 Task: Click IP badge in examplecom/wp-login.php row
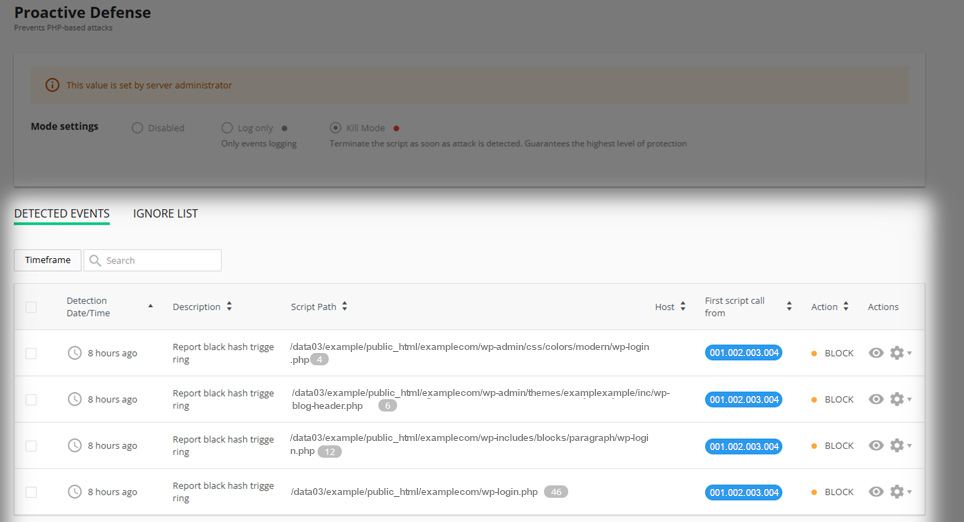tap(744, 492)
